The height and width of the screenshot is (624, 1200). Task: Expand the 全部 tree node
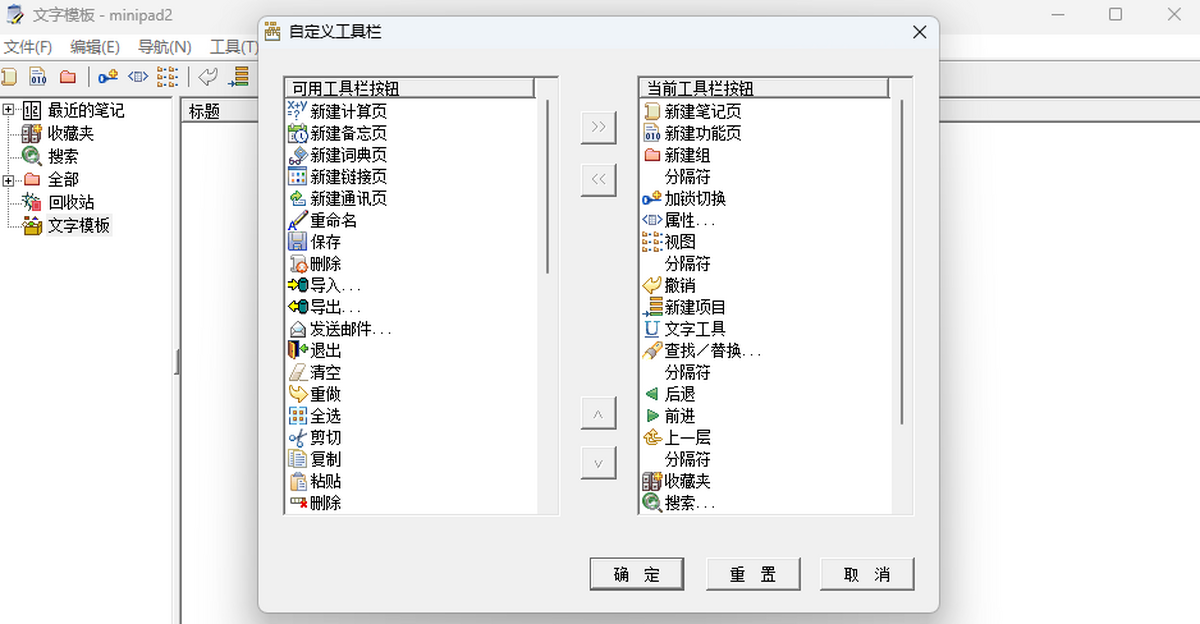click(9, 180)
